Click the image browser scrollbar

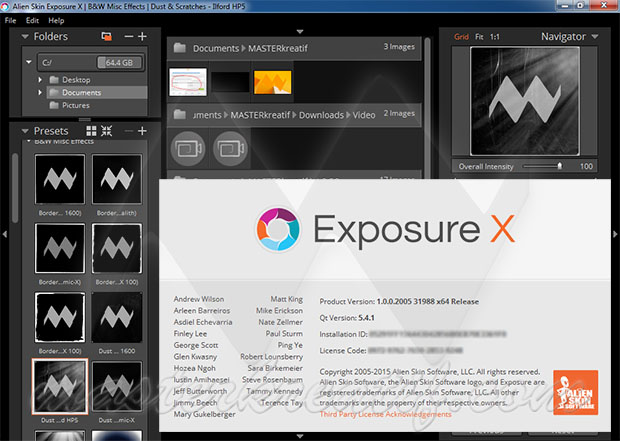pos(427,107)
